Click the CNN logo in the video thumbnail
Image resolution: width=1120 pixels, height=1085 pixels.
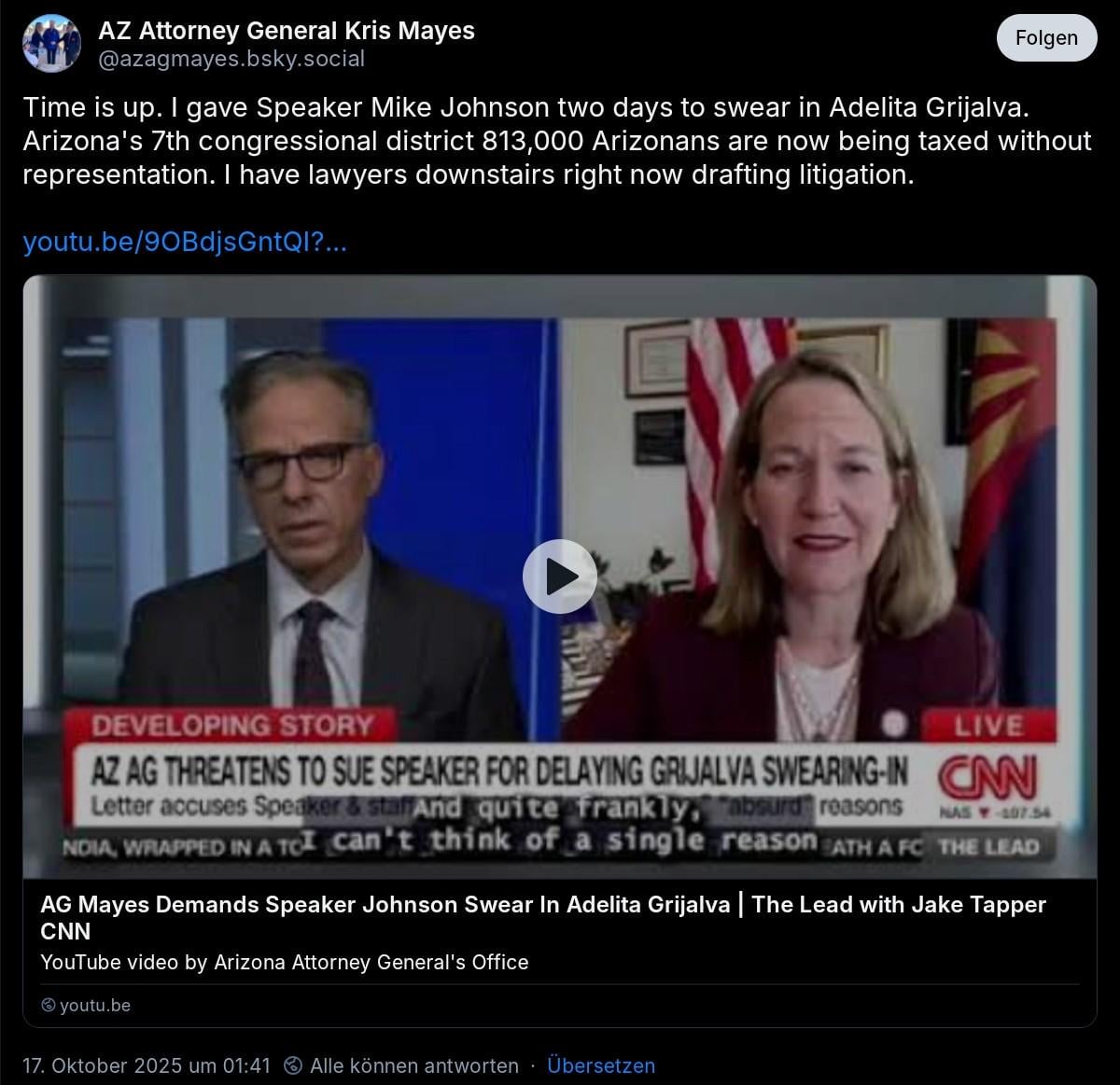tap(988, 778)
